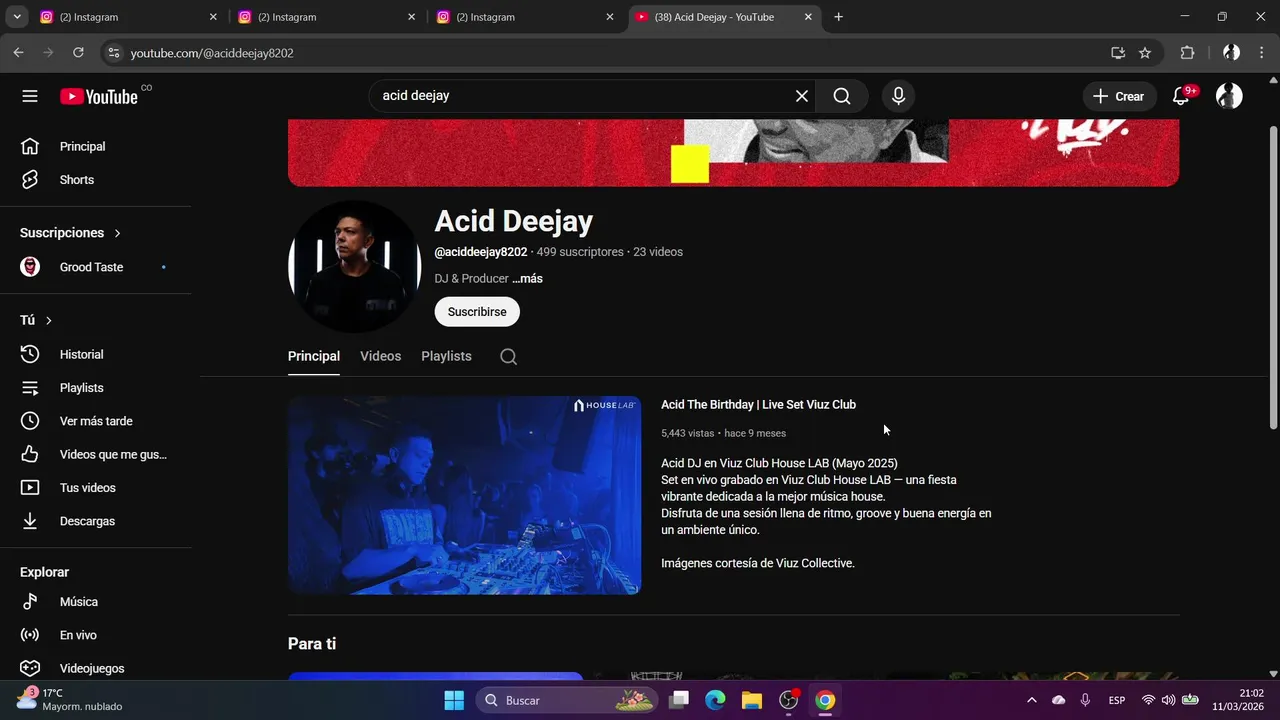The height and width of the screenshot is (720, 1280).
Task: Open the notifications bell
Action: click(x=1181, y=96)
